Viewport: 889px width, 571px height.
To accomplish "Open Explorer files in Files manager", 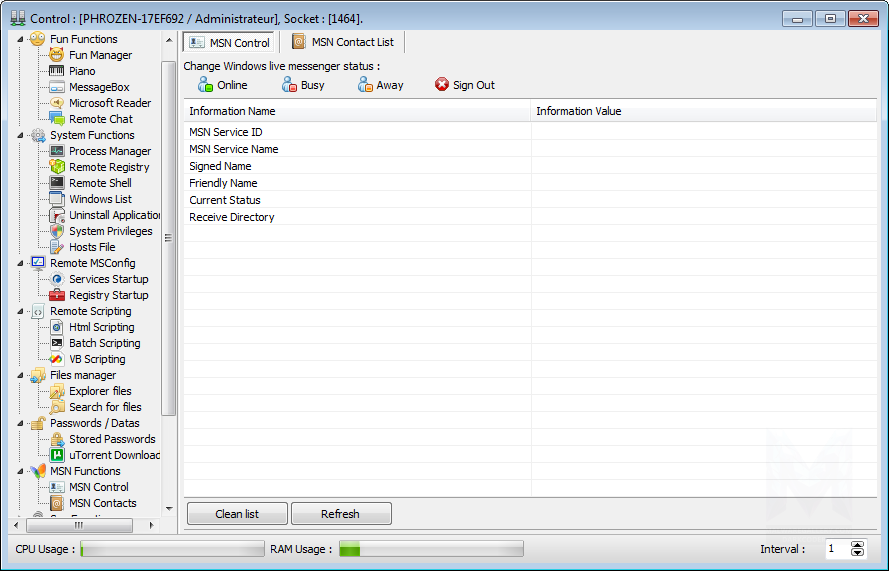I will (100, 391).
